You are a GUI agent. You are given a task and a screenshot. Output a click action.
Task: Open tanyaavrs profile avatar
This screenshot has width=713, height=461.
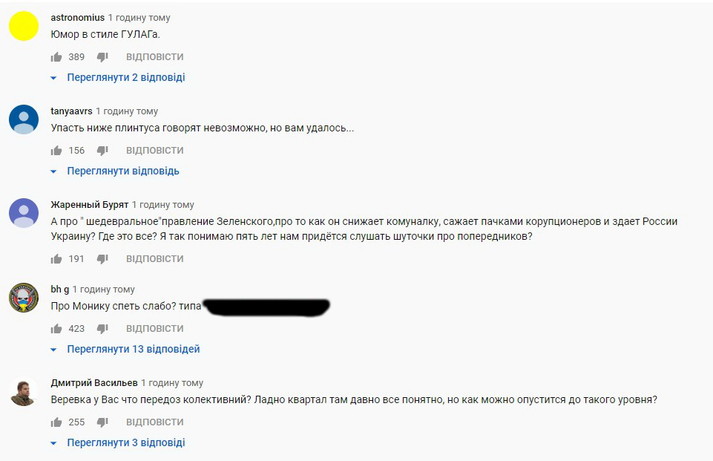click(23, 119)
